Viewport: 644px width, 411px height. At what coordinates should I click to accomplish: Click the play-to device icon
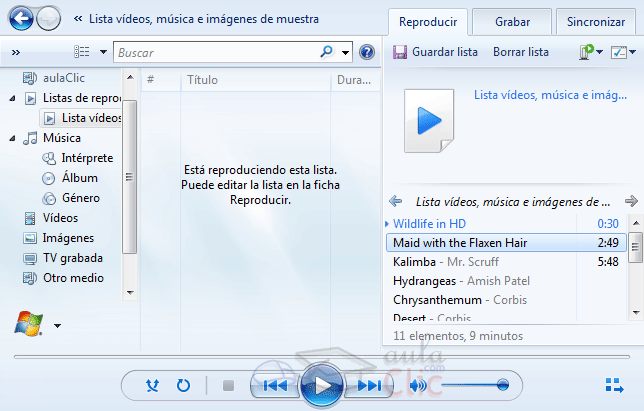pos(586,52)
